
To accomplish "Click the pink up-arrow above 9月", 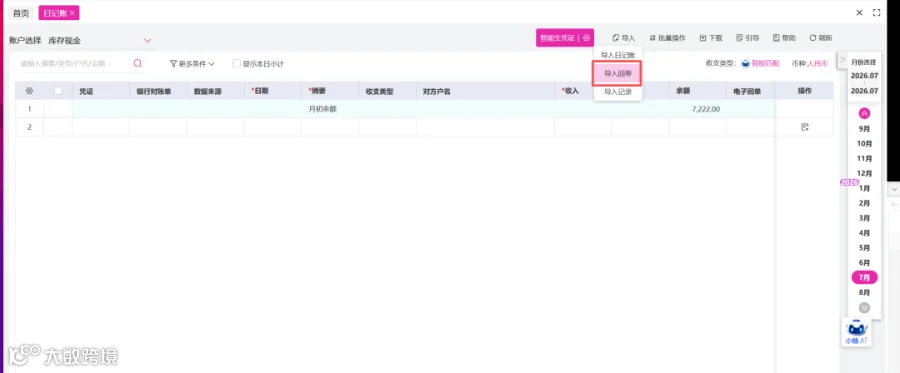I will (864, 114).
